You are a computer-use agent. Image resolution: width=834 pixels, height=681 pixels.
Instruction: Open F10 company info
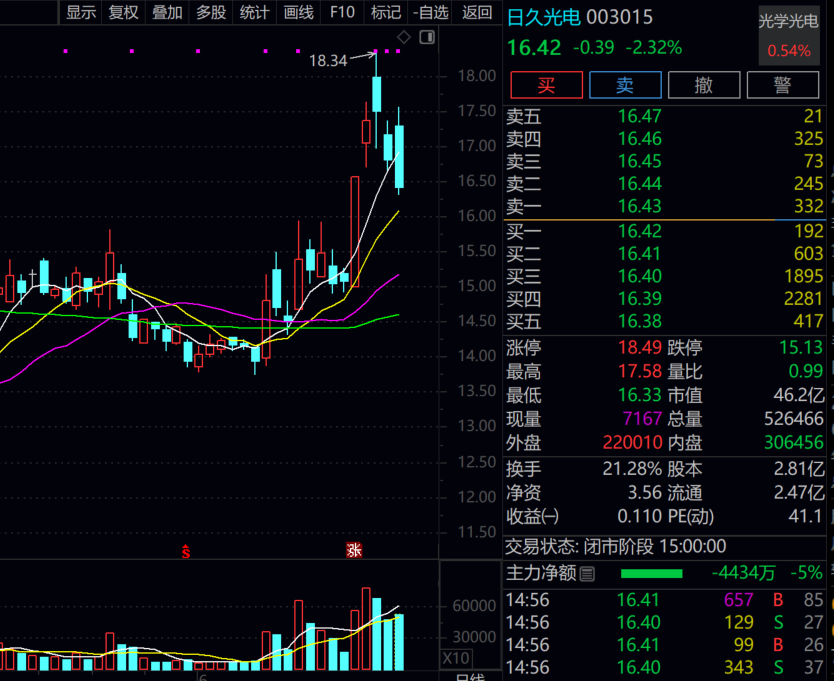click(342, 12)
